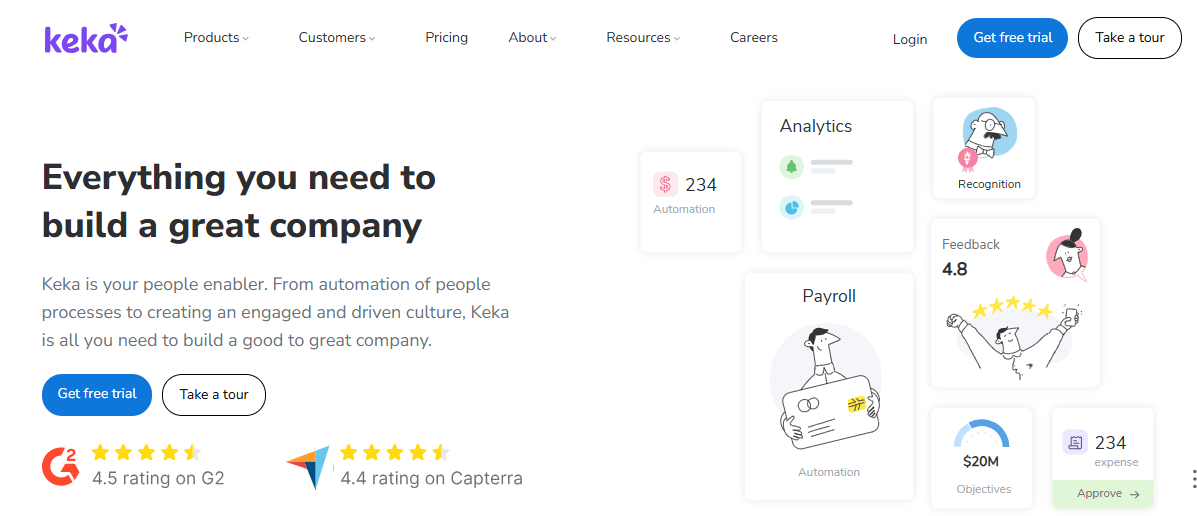Viewport: 1197px width, 516px height.
Task: Click the $20M Objectives value
Action: click(x=981, y=462)
